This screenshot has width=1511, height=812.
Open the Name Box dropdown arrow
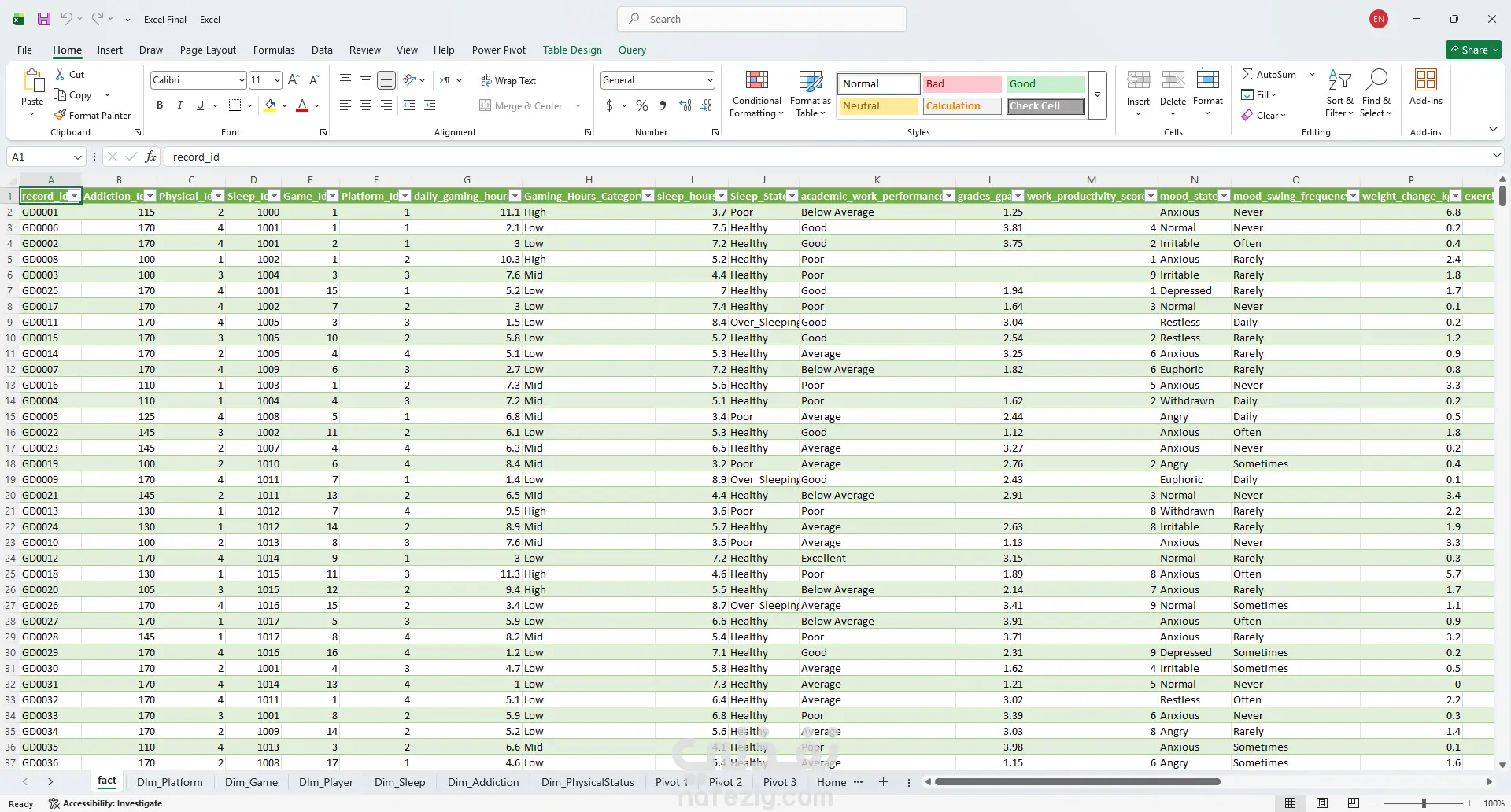77,157
